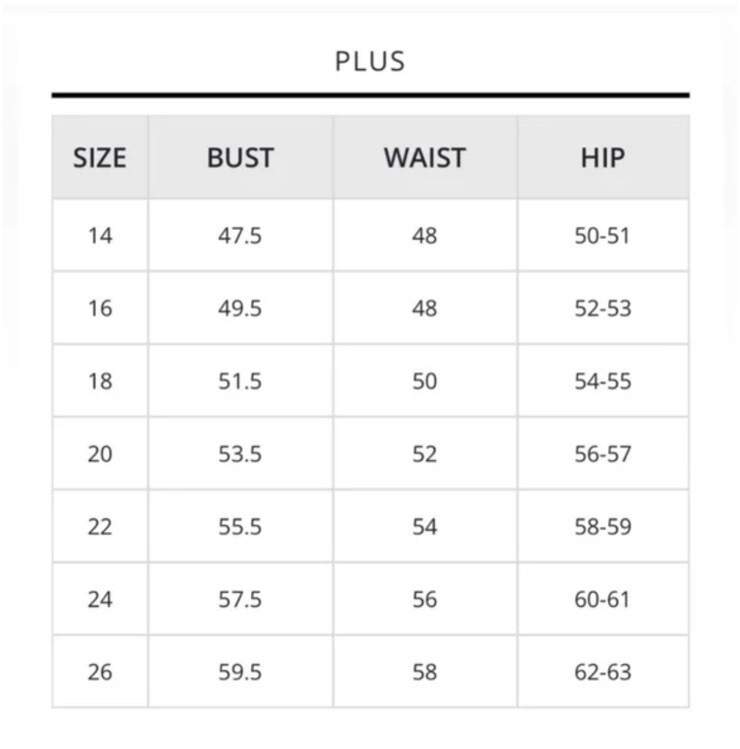
Task: Select size 16 row label
Action: click(100, 308)
